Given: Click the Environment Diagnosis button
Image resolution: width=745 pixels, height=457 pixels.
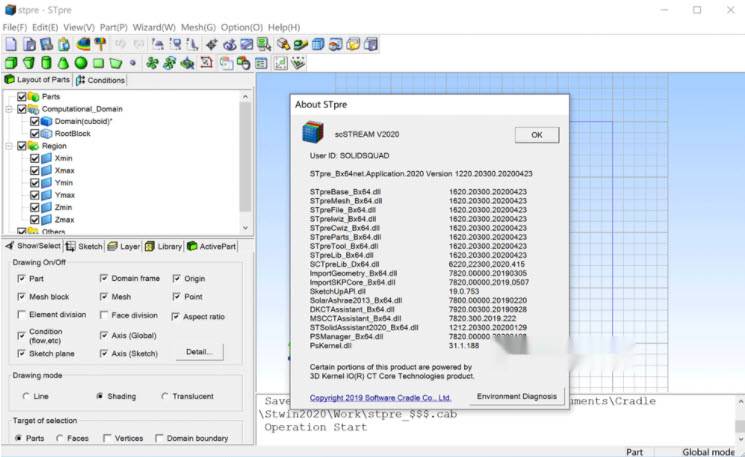Looking at the screenshot, I should tap(516, 396).
